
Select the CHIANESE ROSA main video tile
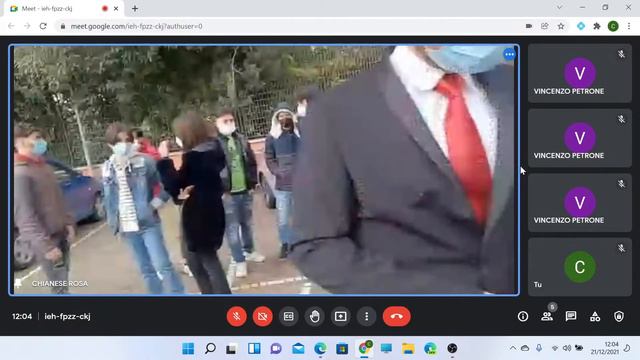(264, 170)
